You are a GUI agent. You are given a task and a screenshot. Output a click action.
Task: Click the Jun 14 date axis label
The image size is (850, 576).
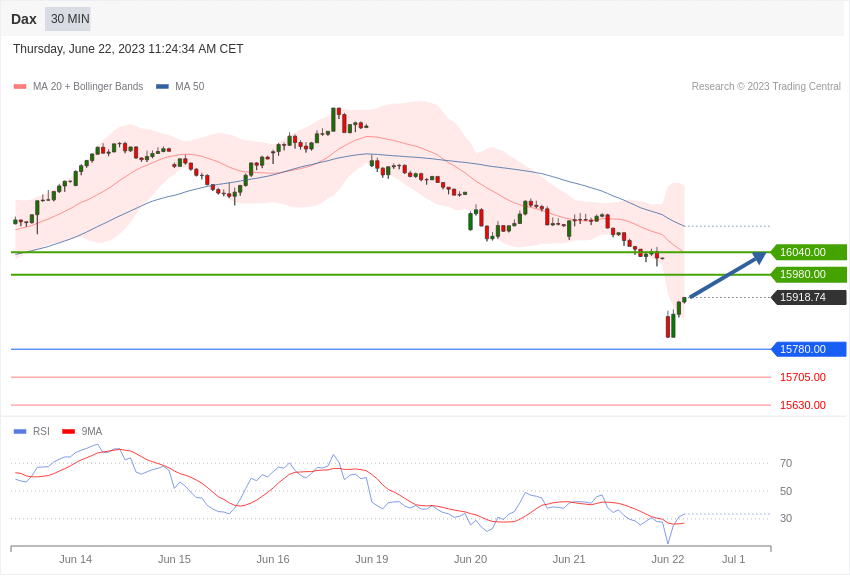(x=76, y=559)
